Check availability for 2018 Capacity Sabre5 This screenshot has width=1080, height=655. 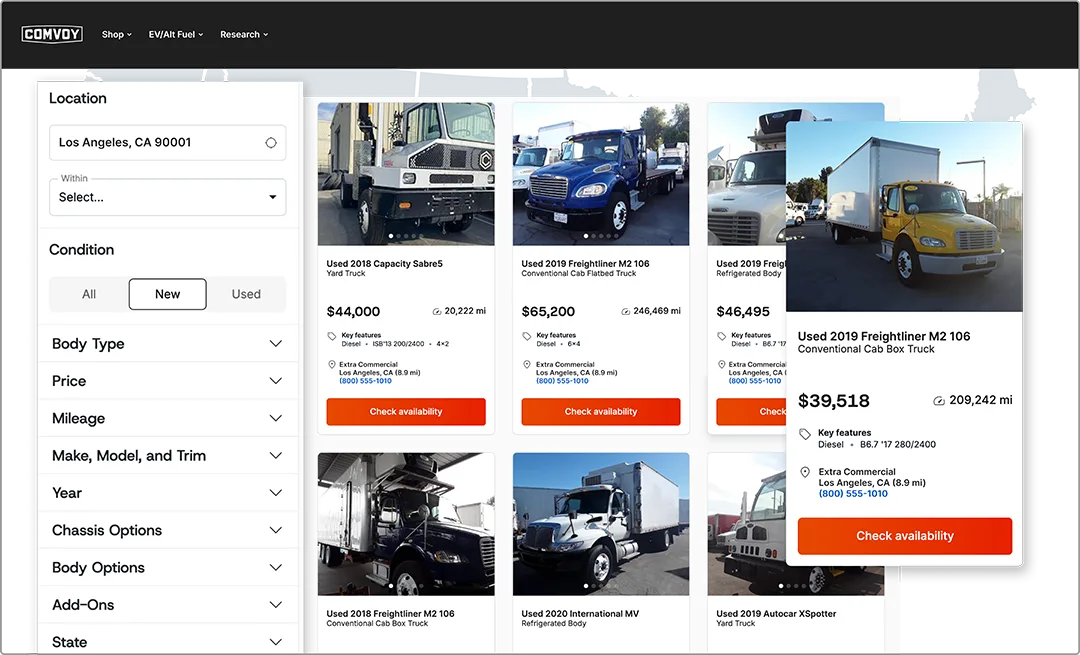pyautogui.click(x=406, y=411)
